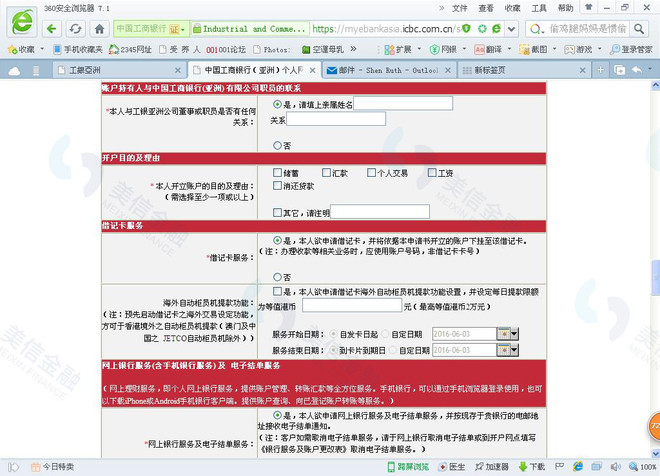660x476 pixels.
Task: Click the 亲属姓名 relative name field
Action: [x=403, y=104]
